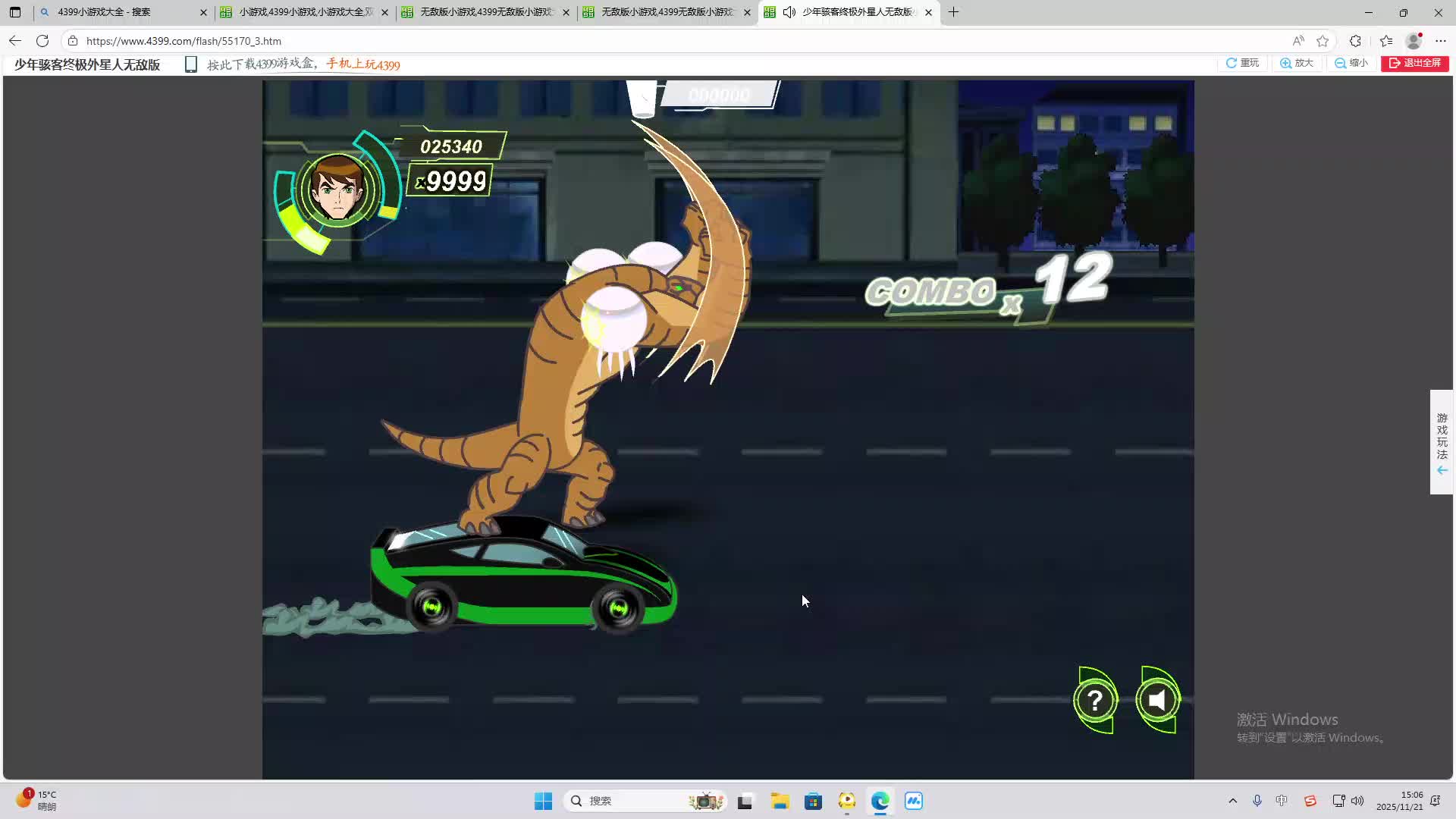1456x819 pixels.
Task: Open browser extensions puzzle icon
Action: 1355,41
